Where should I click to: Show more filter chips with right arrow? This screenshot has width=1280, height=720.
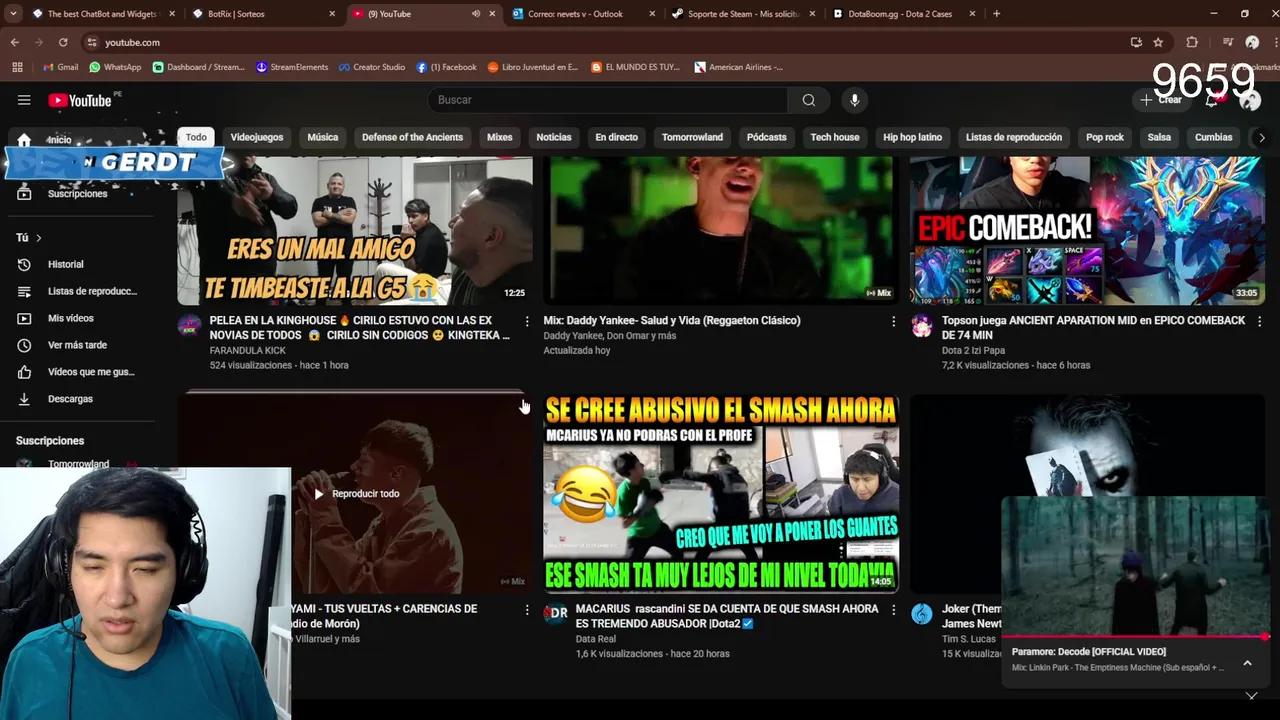[1261, 137]
